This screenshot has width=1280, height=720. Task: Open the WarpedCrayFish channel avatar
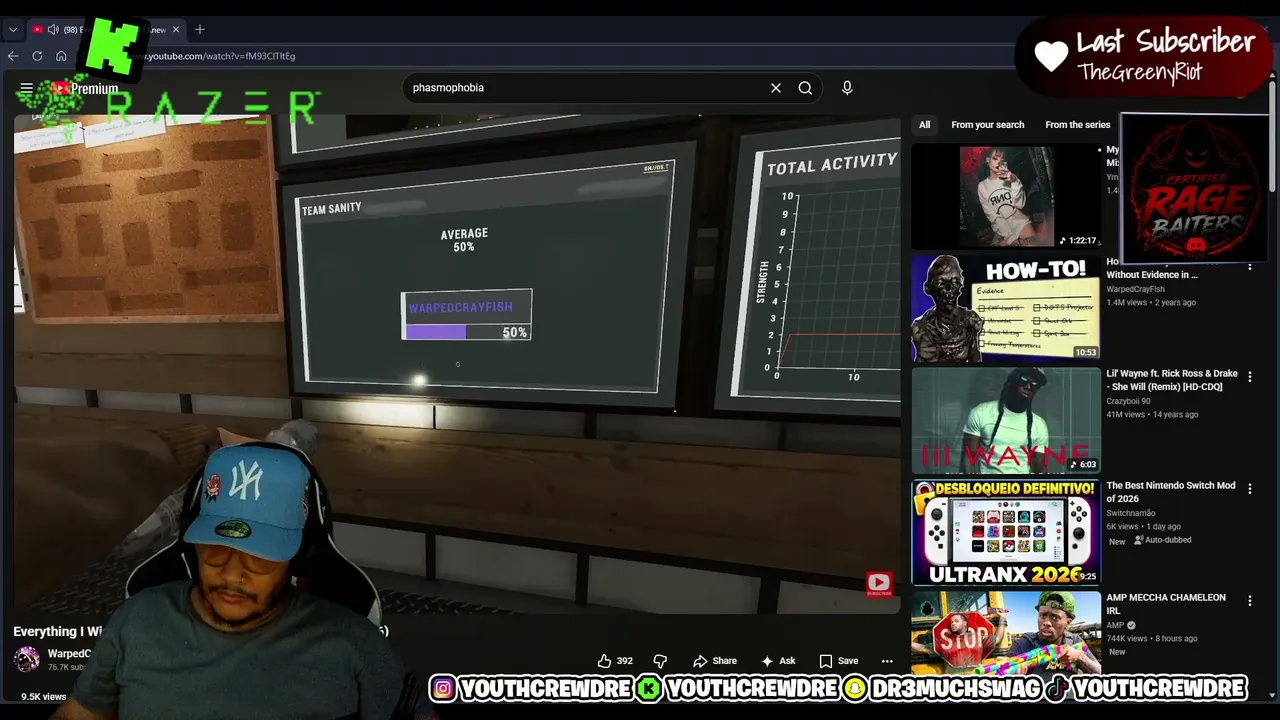point(27,658)
